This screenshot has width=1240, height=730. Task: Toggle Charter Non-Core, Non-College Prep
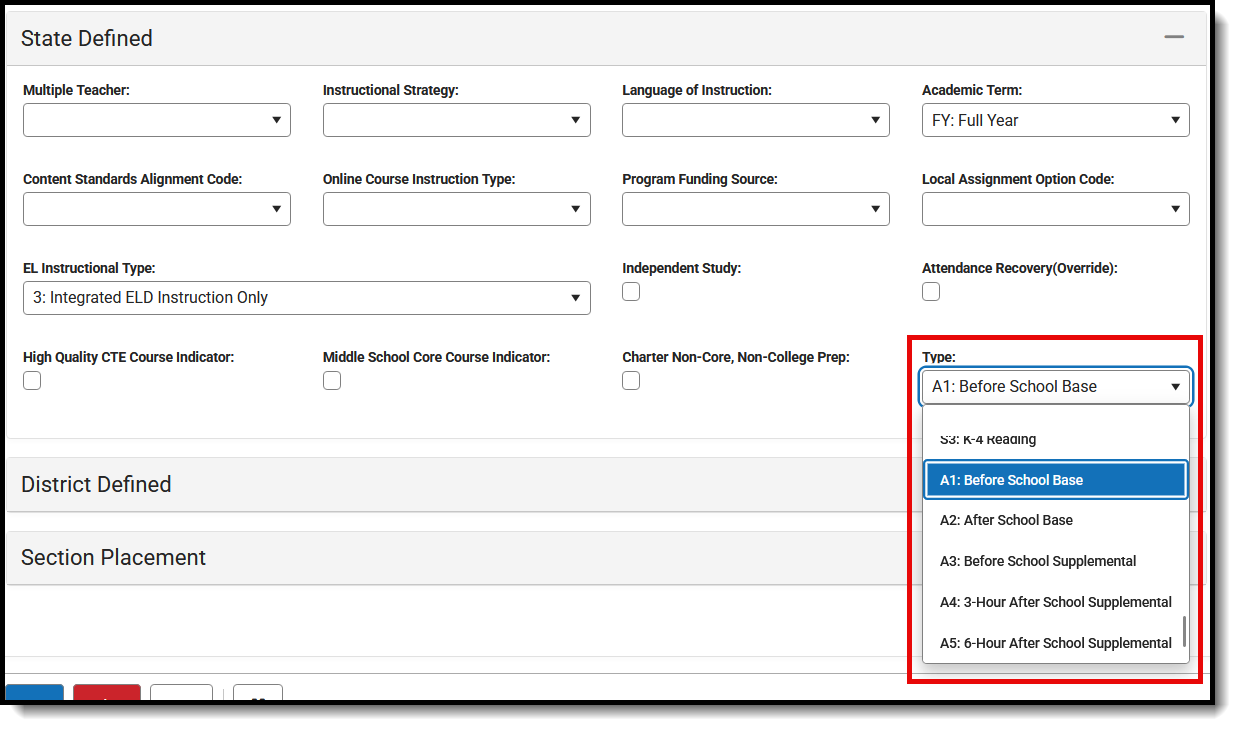click(x=631, y=380)
